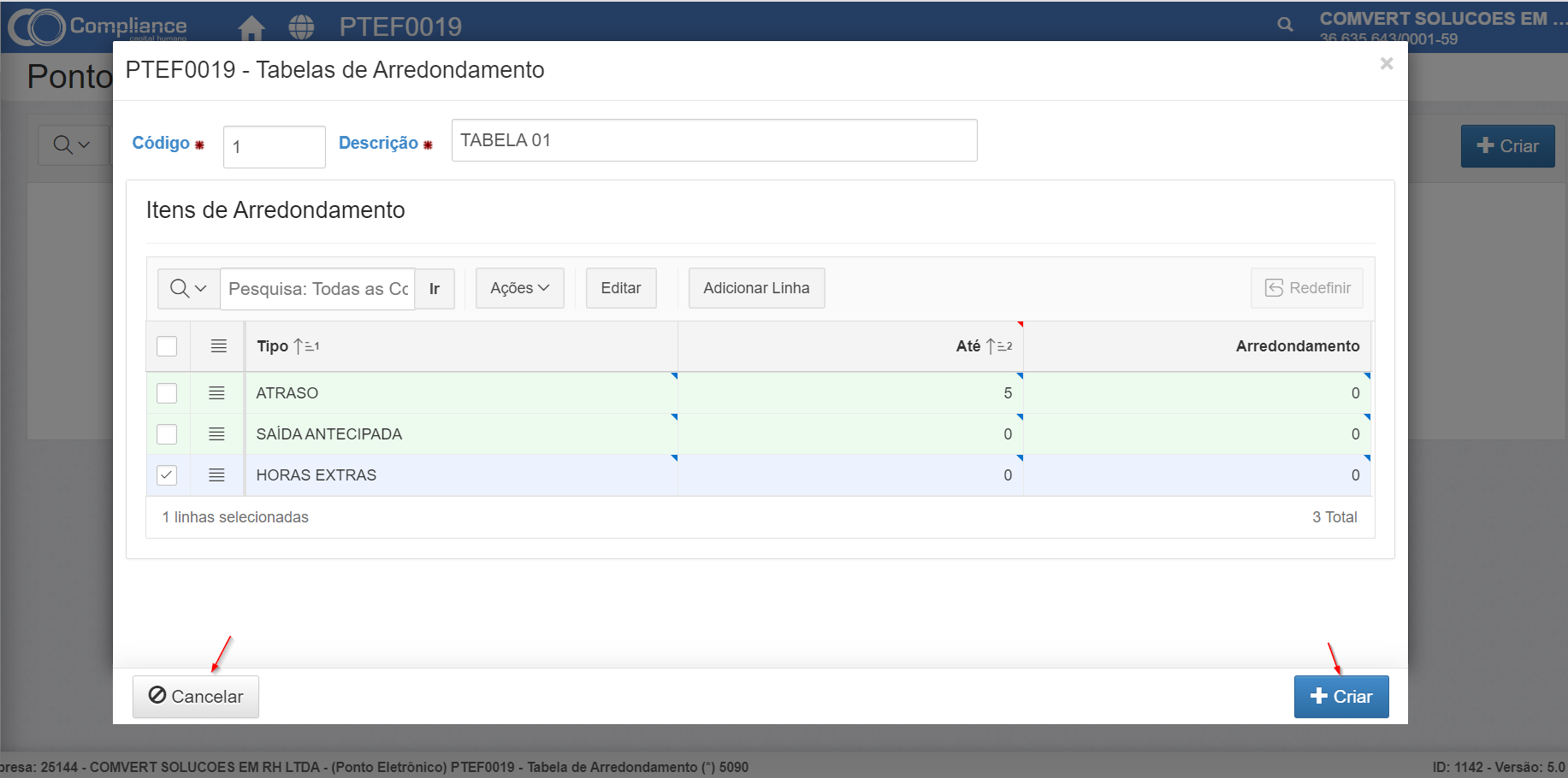This screenshot has width=1568, height=778.
Task: Click the globe icon in top bar
Action: [x=301, y=27]
